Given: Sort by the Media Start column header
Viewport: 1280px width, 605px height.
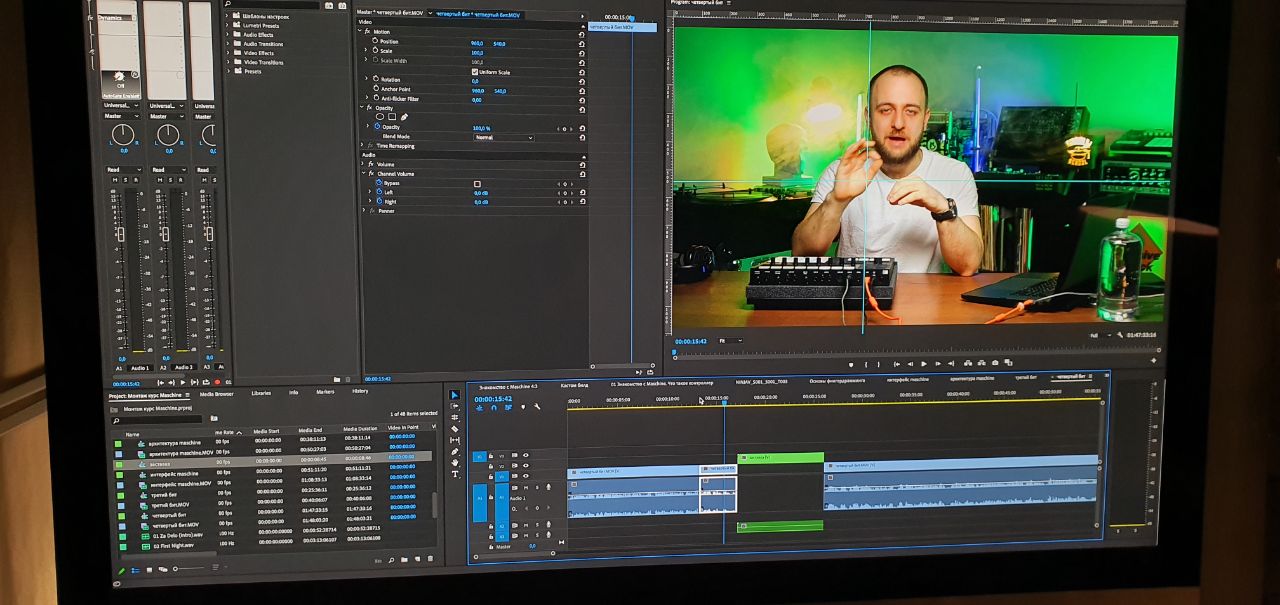Looking at the screenshot, I should [266, 431].
